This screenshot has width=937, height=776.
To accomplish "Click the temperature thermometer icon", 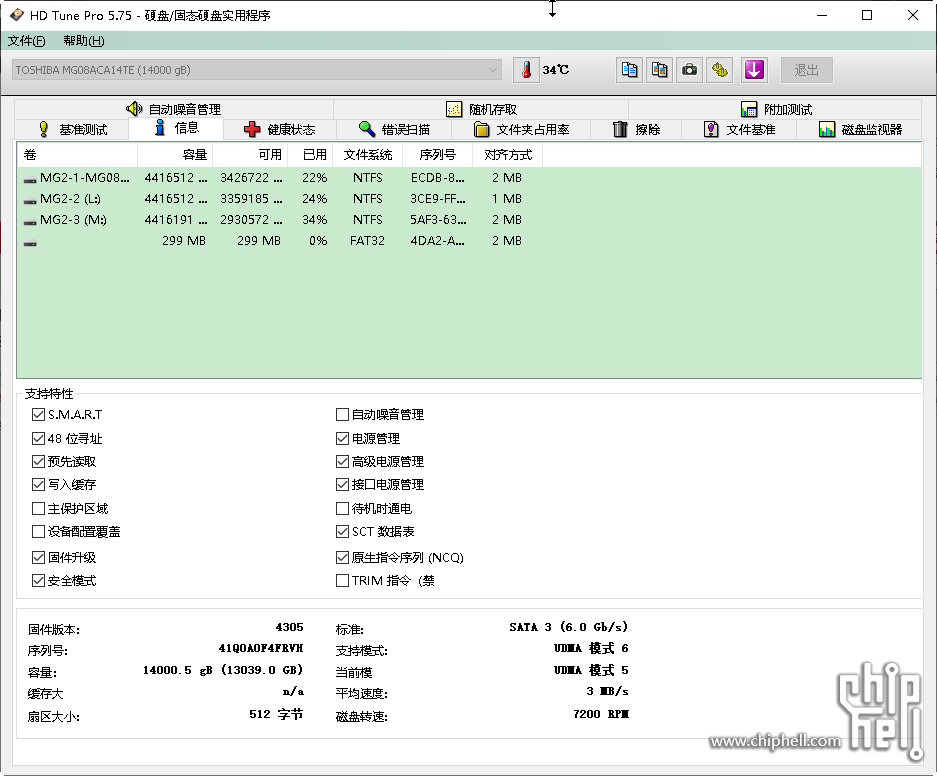I will pos(526,70).
